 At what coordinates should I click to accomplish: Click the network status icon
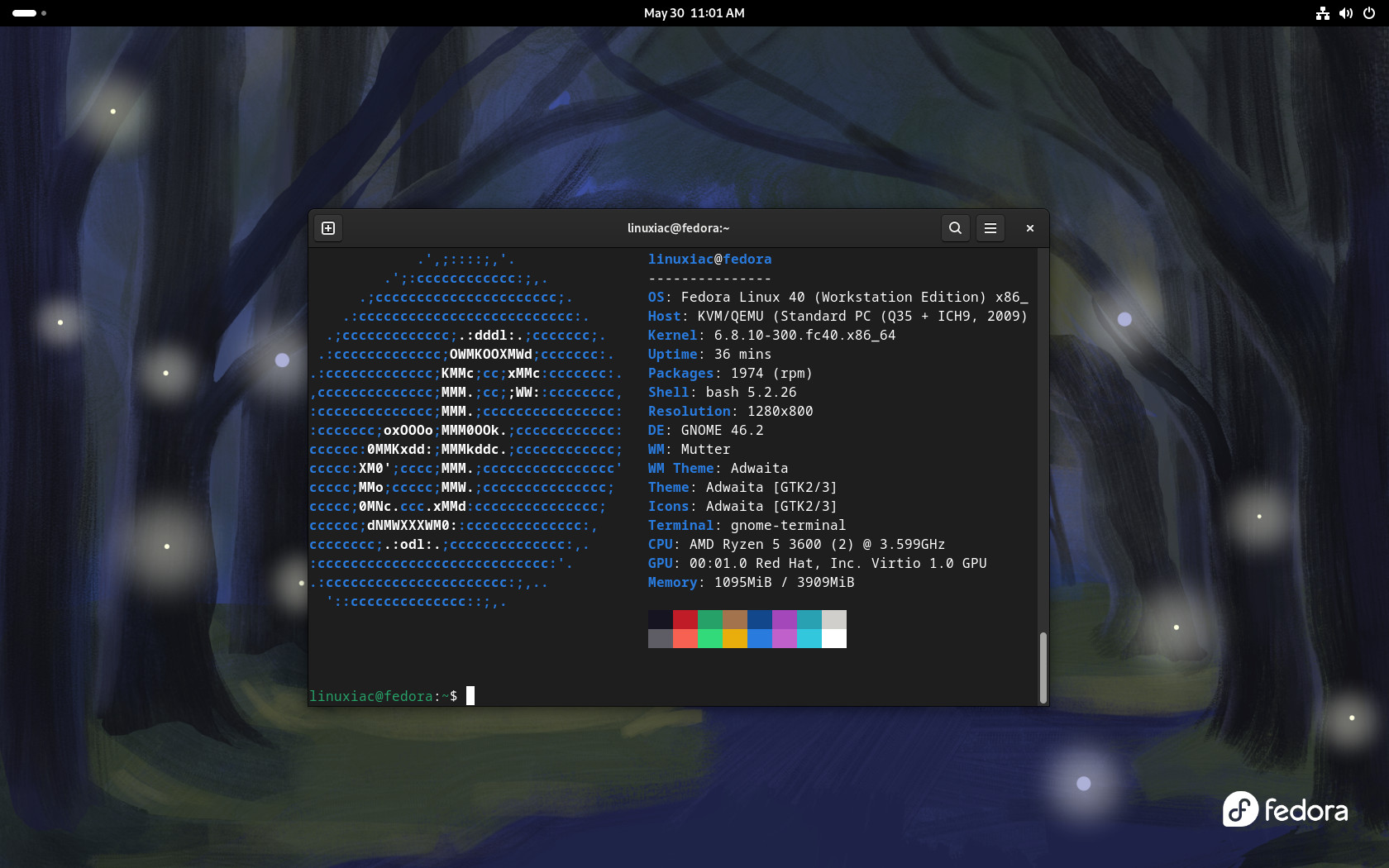1323,13
